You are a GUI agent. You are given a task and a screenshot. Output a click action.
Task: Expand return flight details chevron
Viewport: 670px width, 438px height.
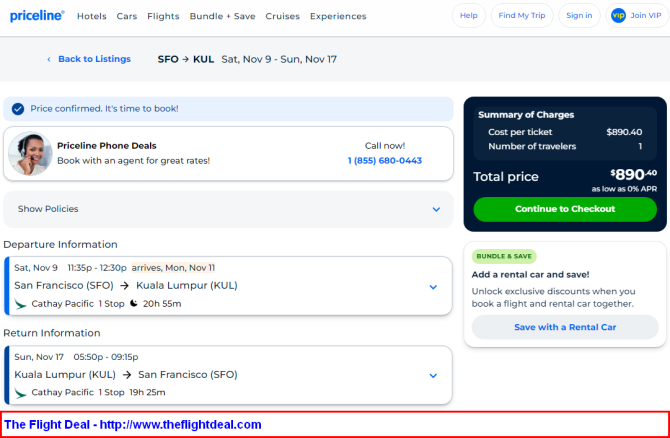433,376
